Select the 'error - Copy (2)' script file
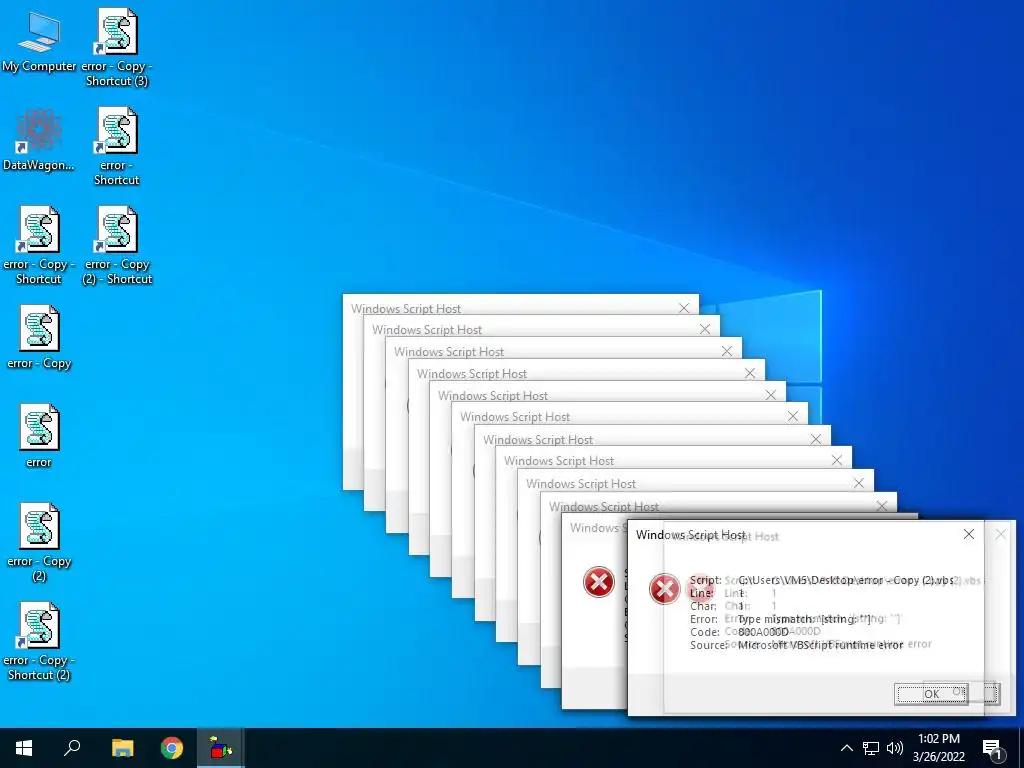This screenshot has height=768, width=1024. 39,543
